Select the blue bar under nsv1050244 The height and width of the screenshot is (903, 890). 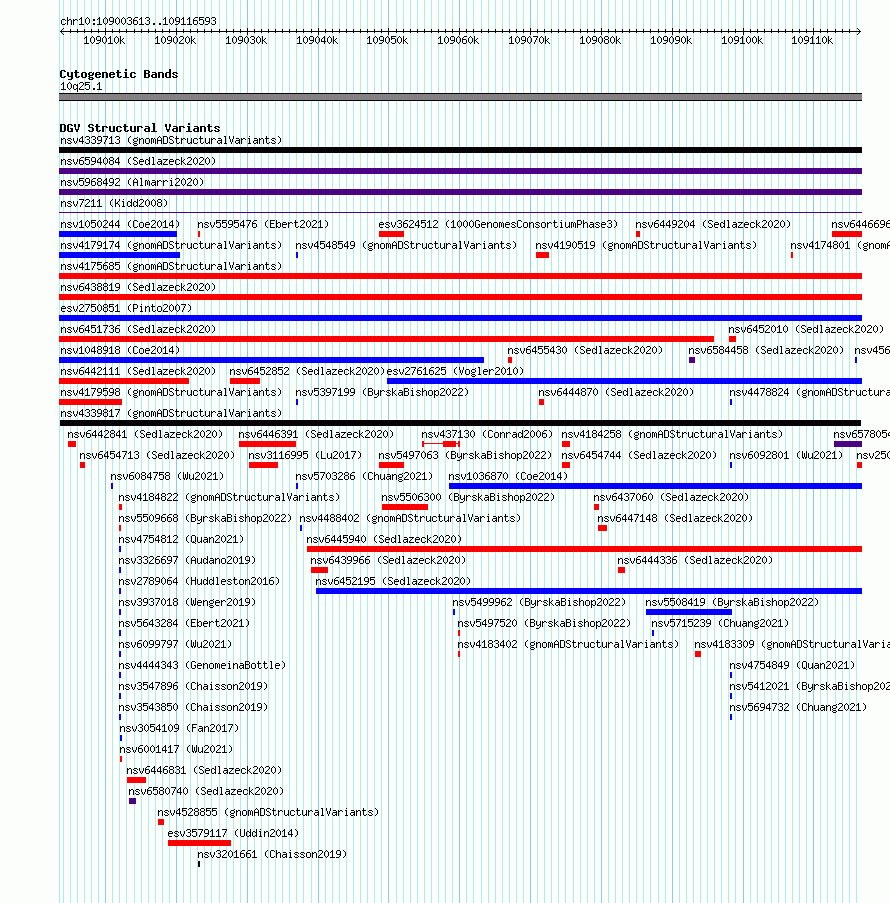click(x=118, y=234)
